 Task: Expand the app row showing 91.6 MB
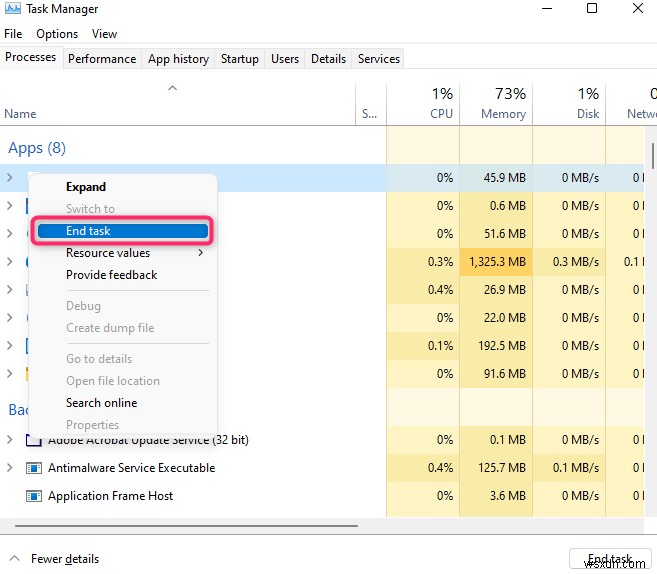click(x=10, y=373)
